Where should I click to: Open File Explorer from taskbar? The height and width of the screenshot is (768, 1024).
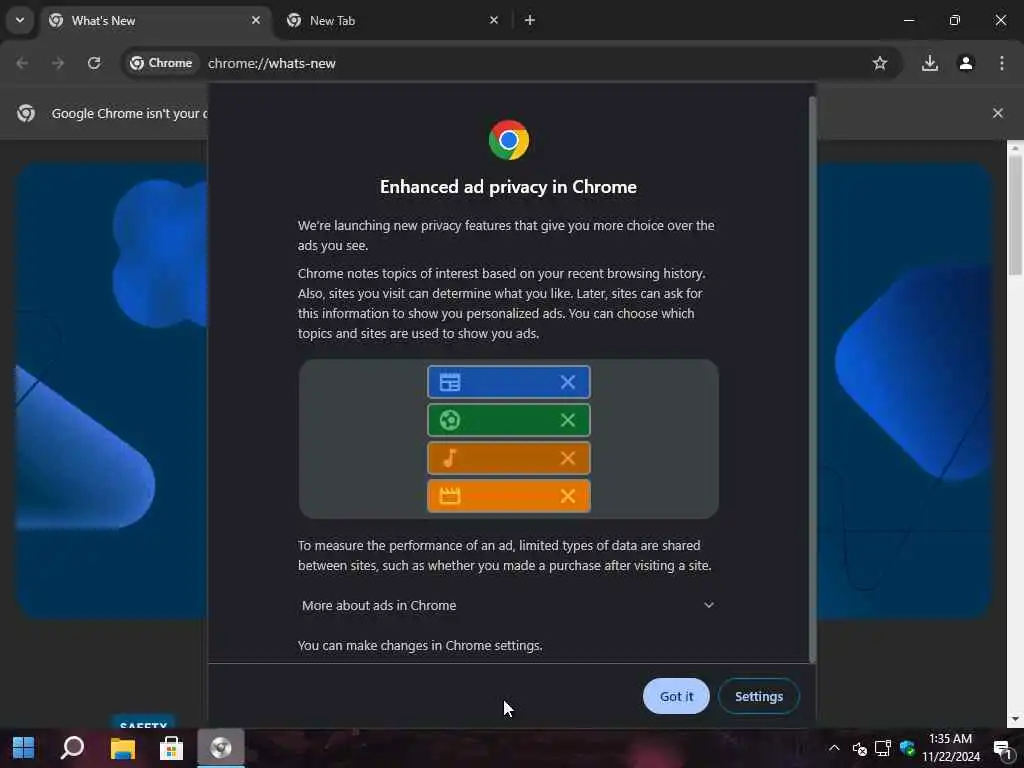pos(122,748)
